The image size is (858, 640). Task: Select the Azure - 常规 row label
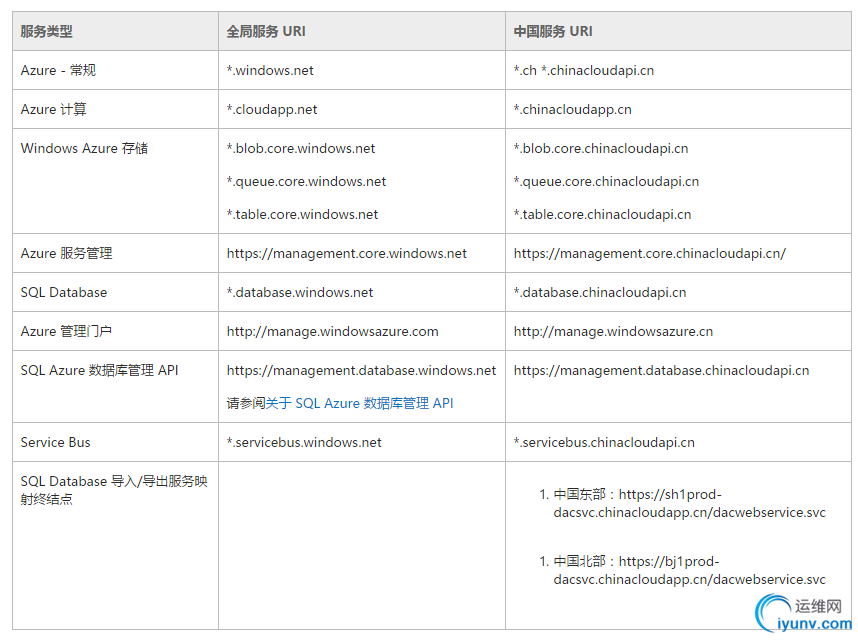pyautogui.click(x=58, y=71)
